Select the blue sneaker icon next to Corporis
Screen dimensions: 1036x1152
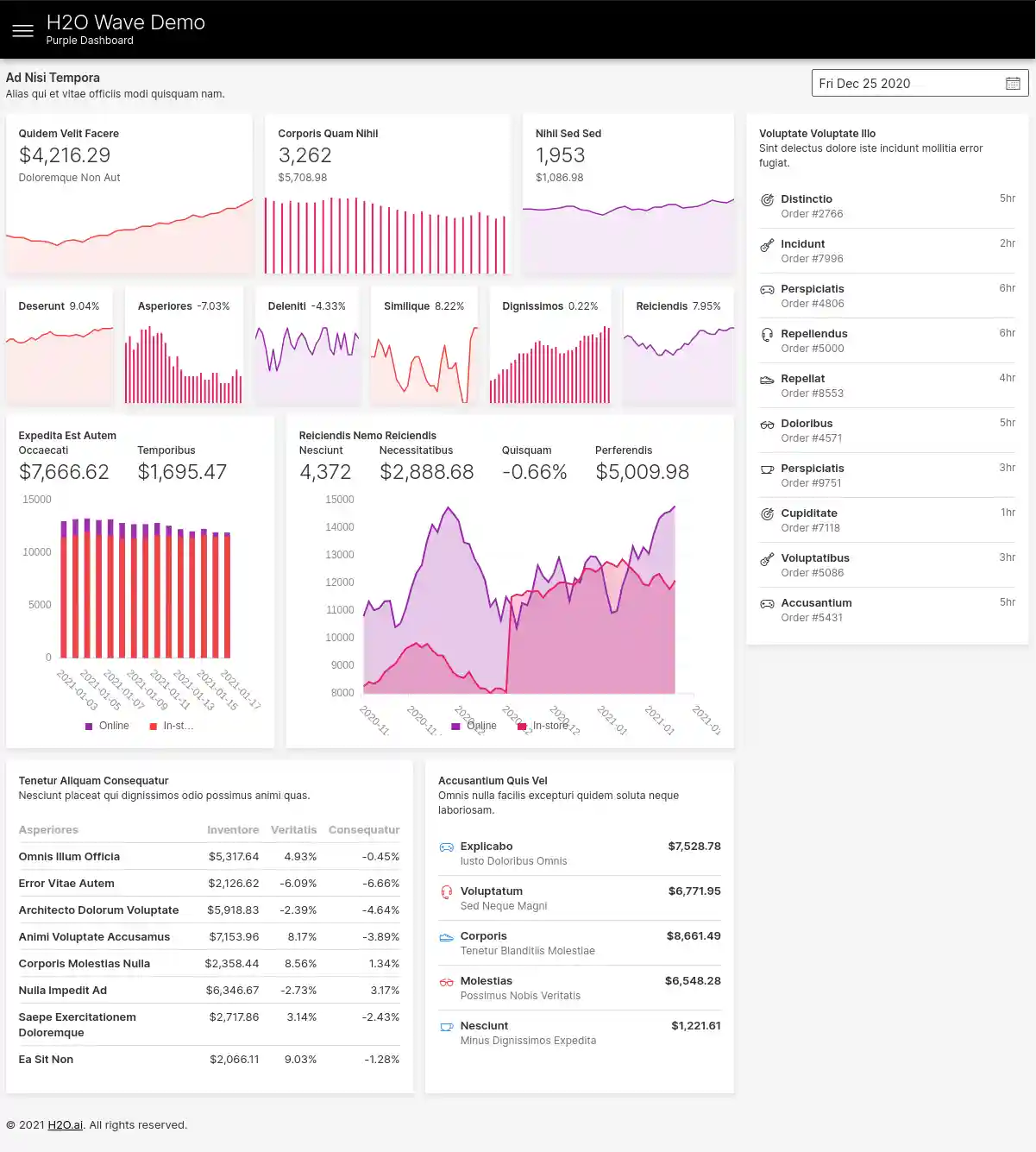[447, 936]
